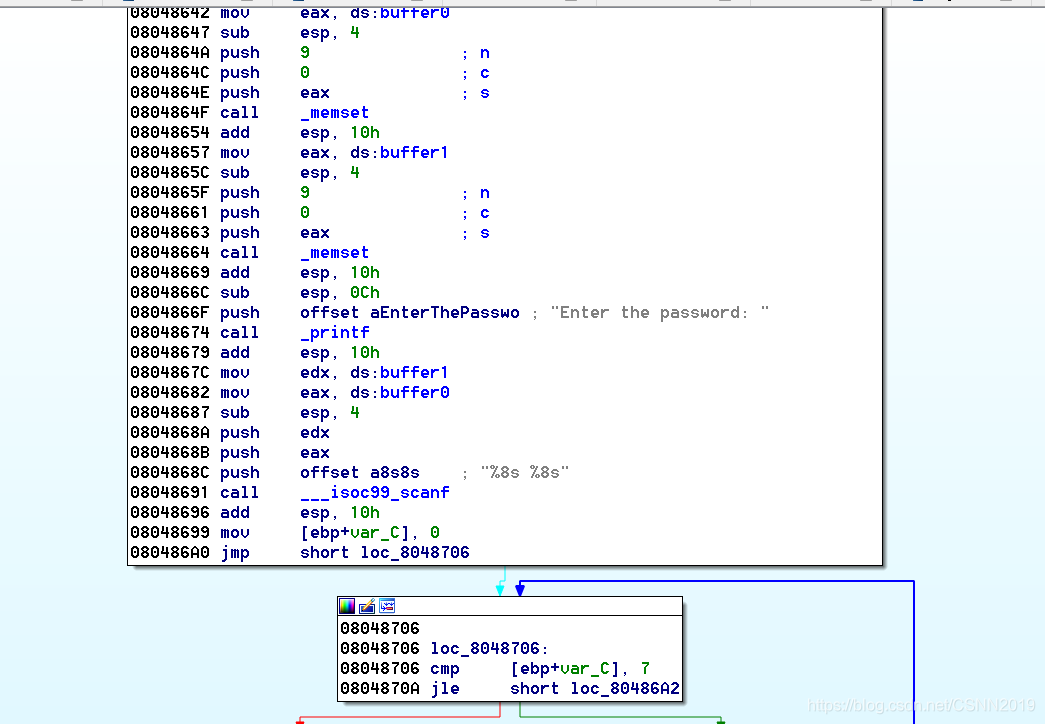Screen dimensions: 1045x724
Task: Select offset aEnterThePasswo operand
Action: click(x=409, y=313)
